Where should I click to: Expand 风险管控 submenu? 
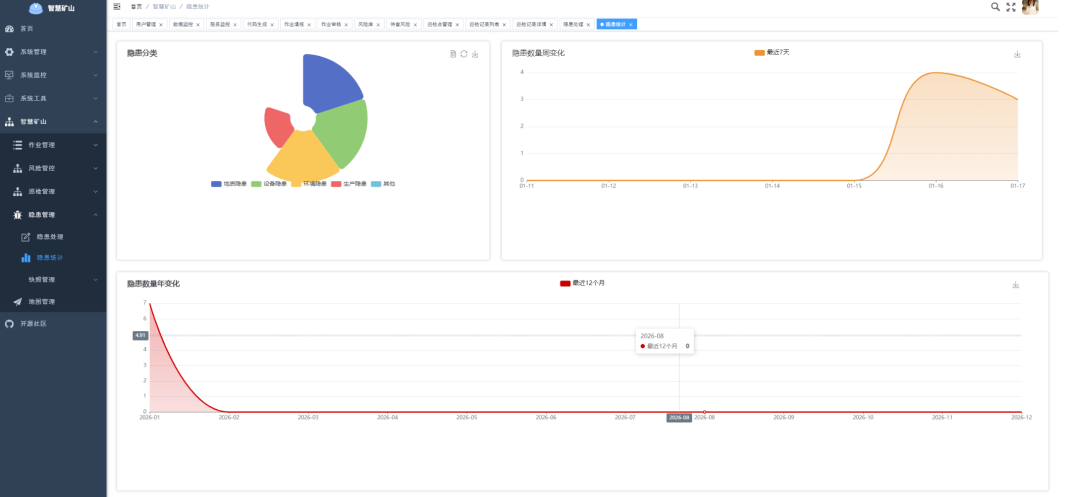click(53, 168)
